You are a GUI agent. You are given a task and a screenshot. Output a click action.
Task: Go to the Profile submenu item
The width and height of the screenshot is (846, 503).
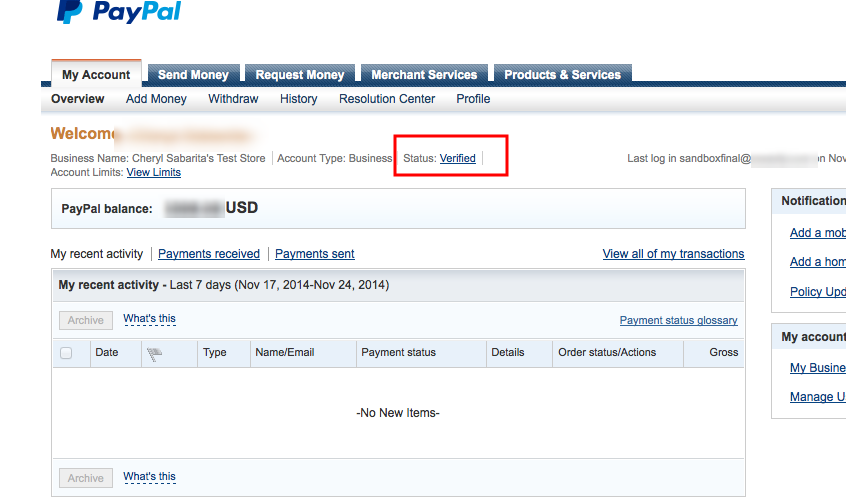[473, 99]
